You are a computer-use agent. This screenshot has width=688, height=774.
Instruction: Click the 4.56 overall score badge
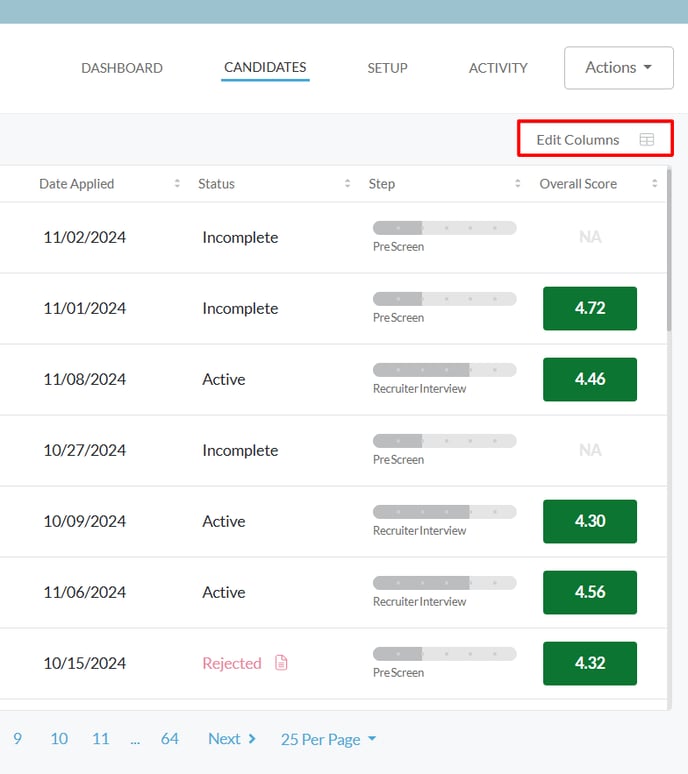[x=590, y=592]
